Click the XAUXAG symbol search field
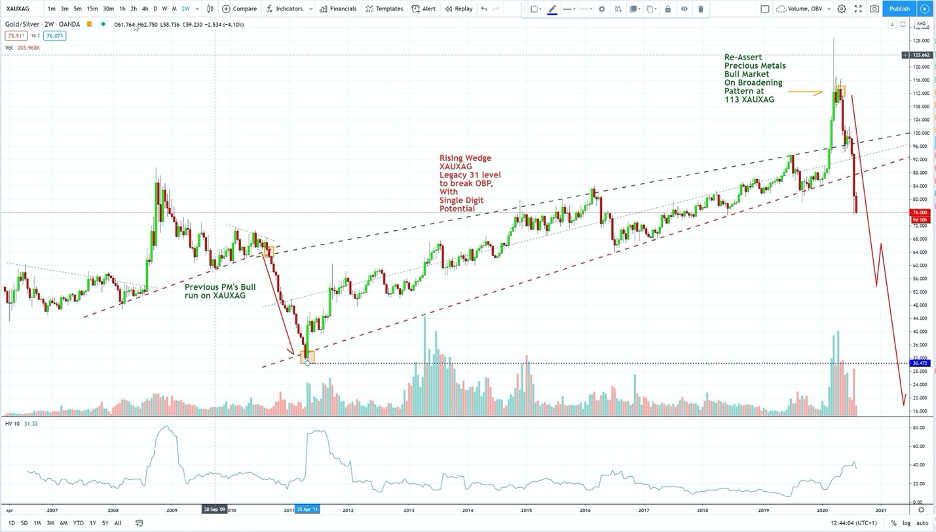The width and height of the screenshot is (936, 532). [x=20, y=9]
